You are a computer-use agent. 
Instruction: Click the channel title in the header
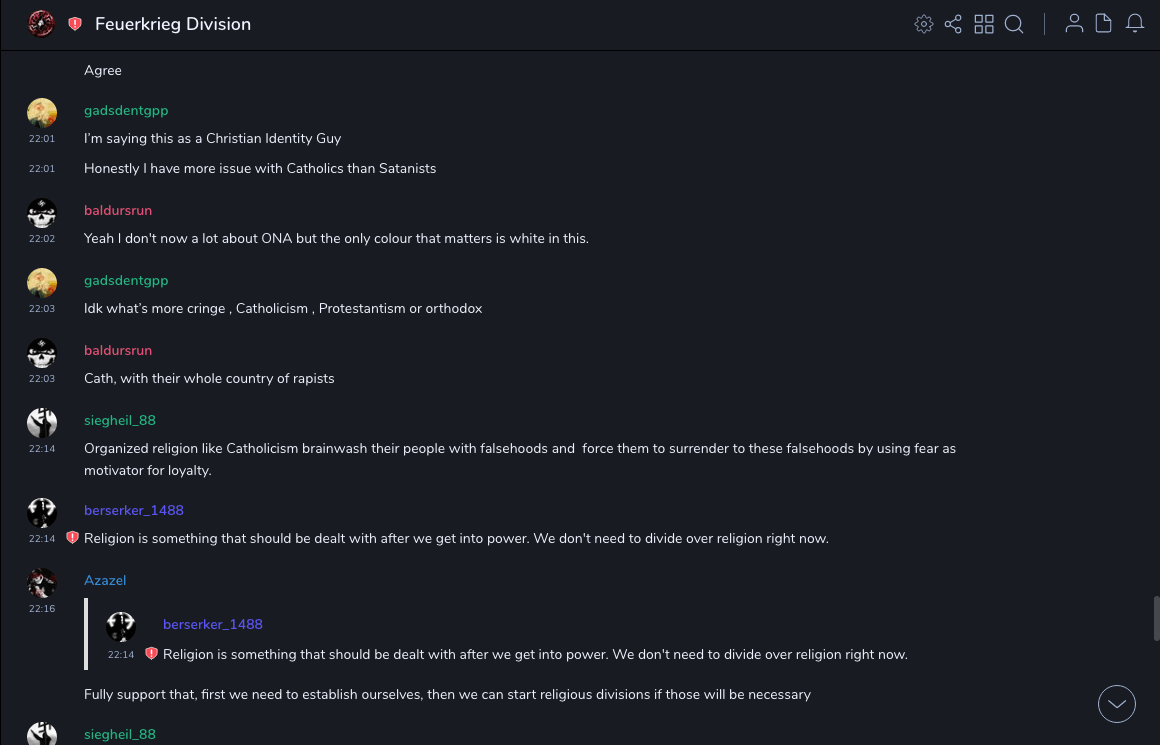click(173, 24)
